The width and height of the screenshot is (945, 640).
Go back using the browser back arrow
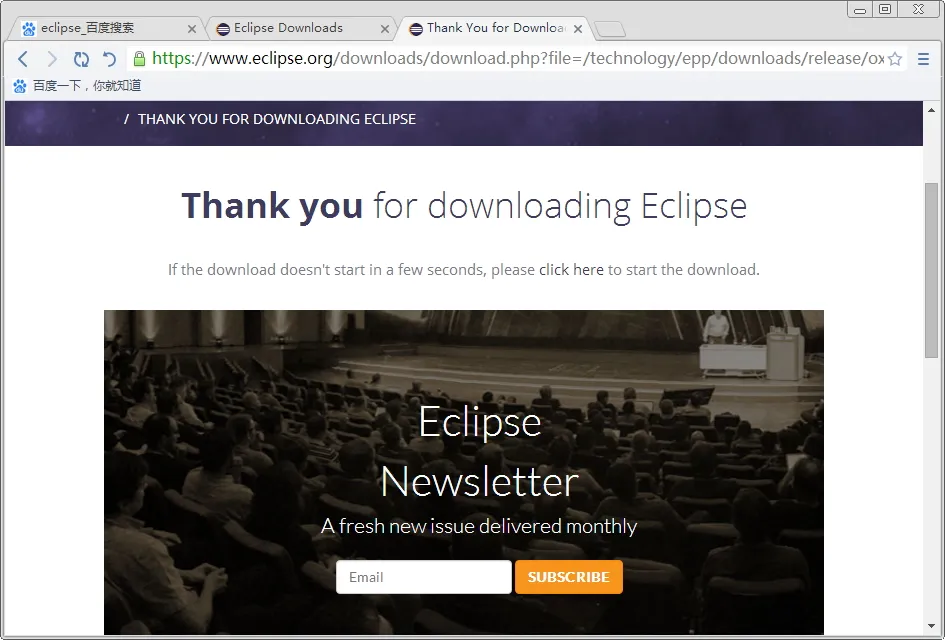23,59
